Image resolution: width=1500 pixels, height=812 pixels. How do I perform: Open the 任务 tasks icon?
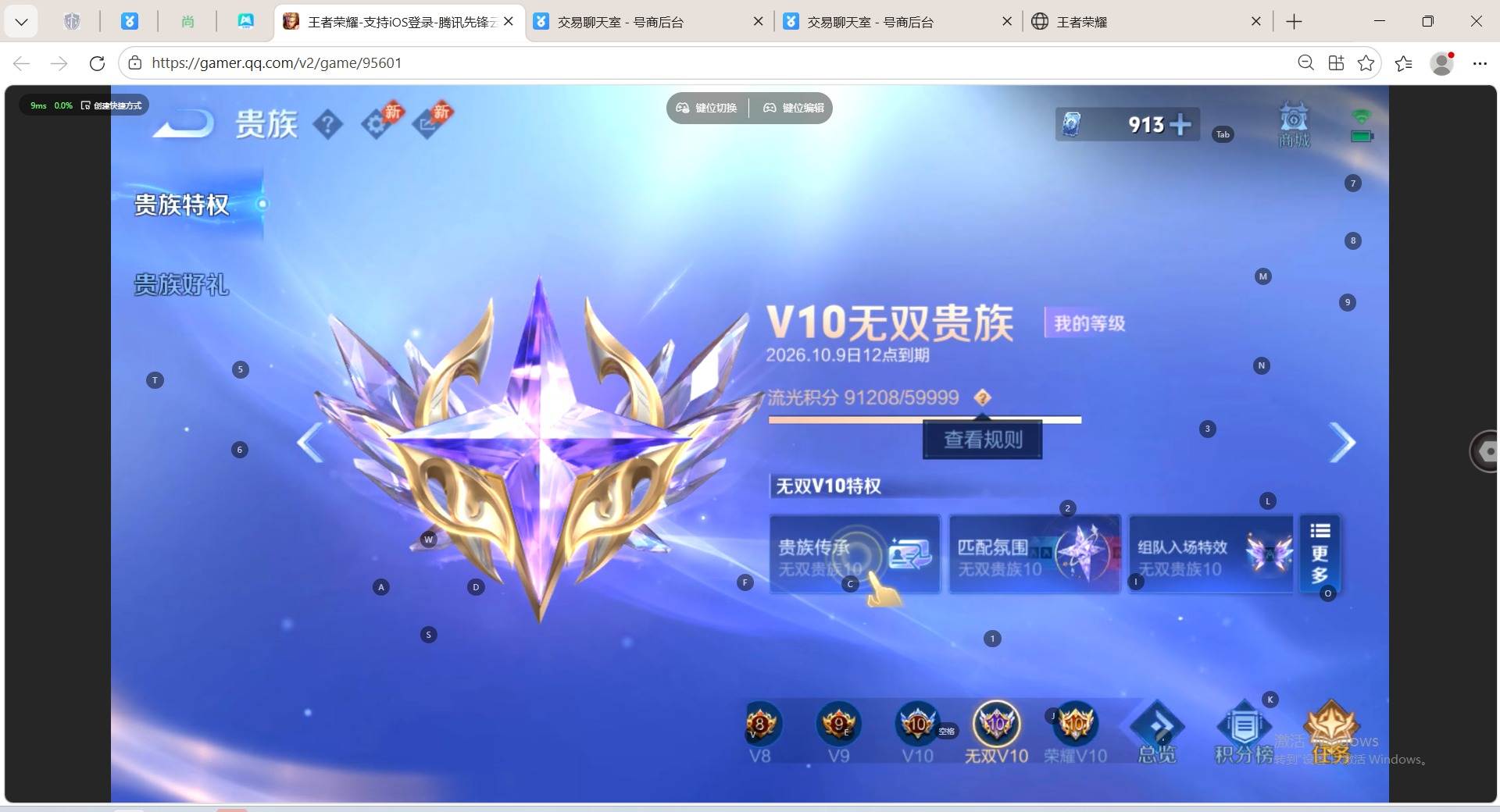coord(1331,732)
